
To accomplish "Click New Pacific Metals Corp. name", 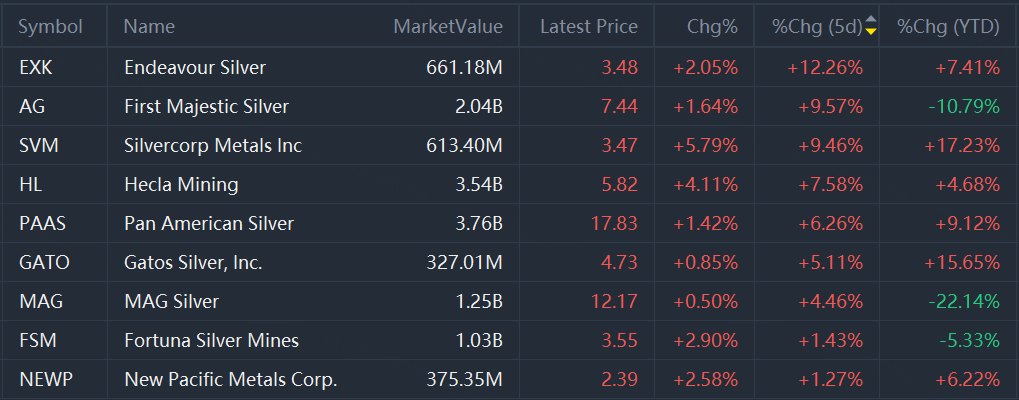I will [x=231, y=379].
